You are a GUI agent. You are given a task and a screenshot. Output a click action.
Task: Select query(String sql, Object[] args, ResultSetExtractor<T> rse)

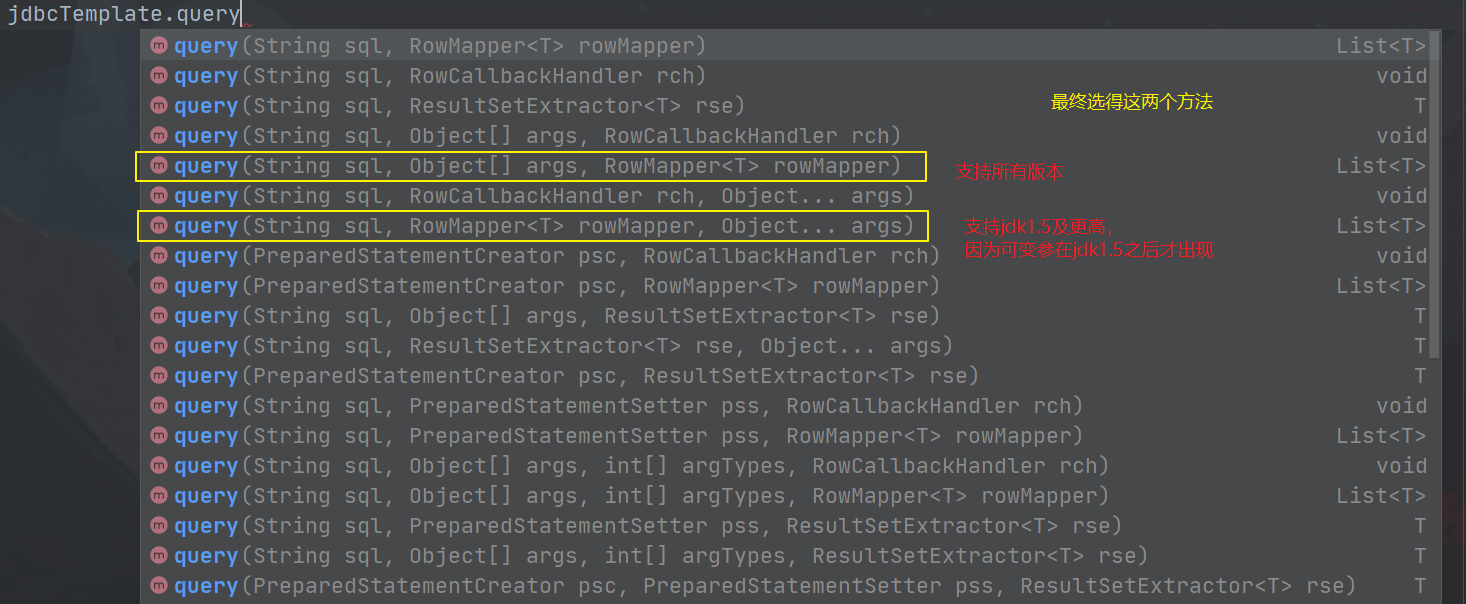coord(784,316)
